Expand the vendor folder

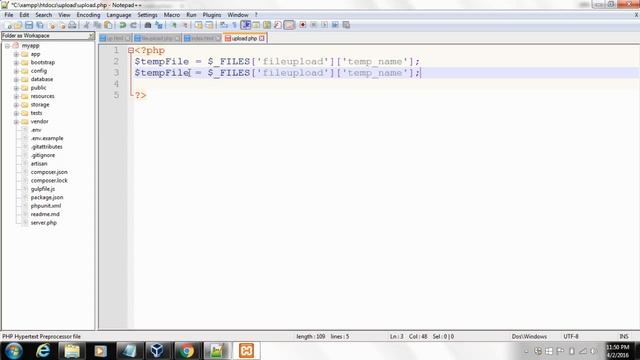coord(16,122)
